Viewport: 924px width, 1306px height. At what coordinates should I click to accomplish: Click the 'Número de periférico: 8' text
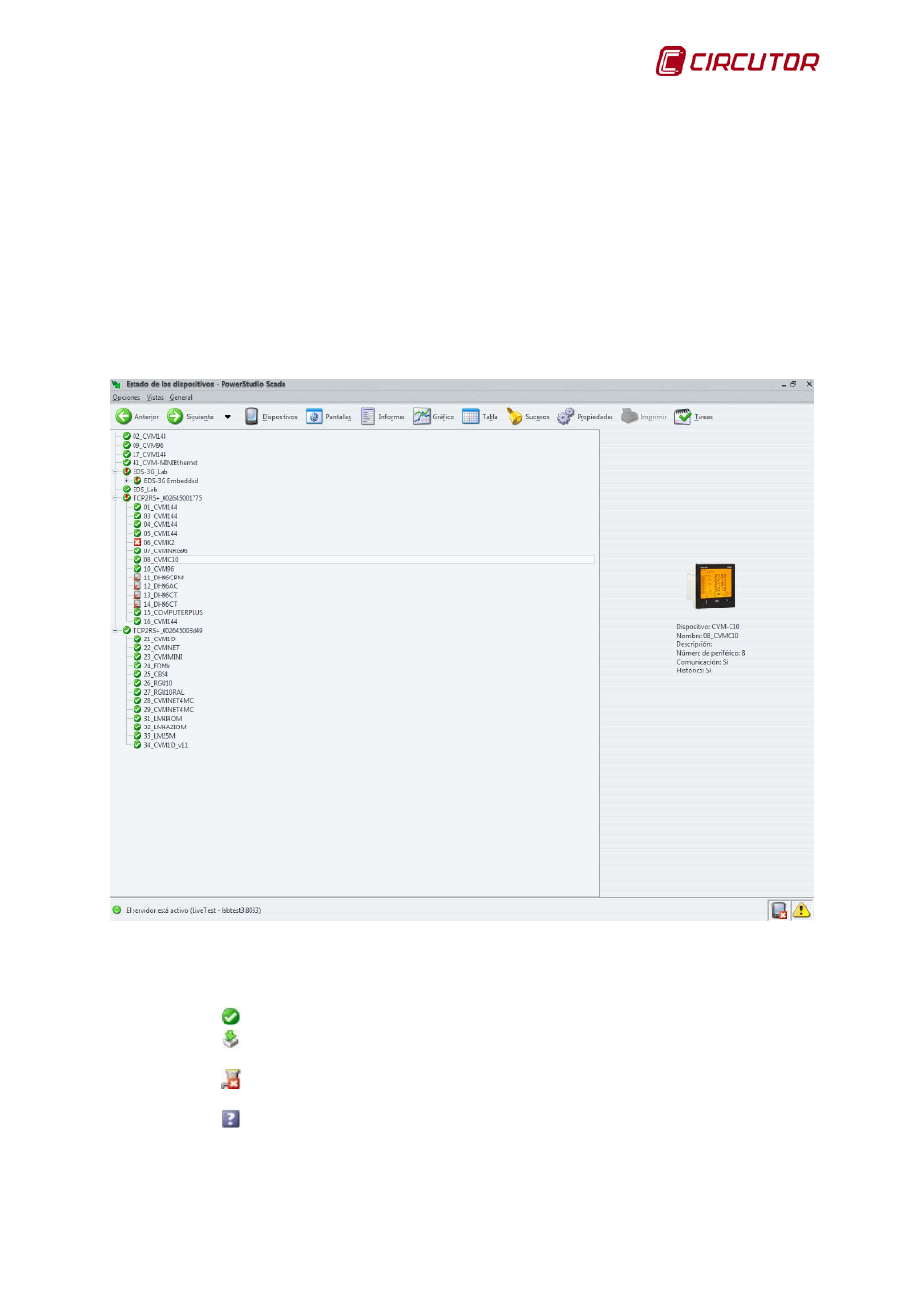711,653
